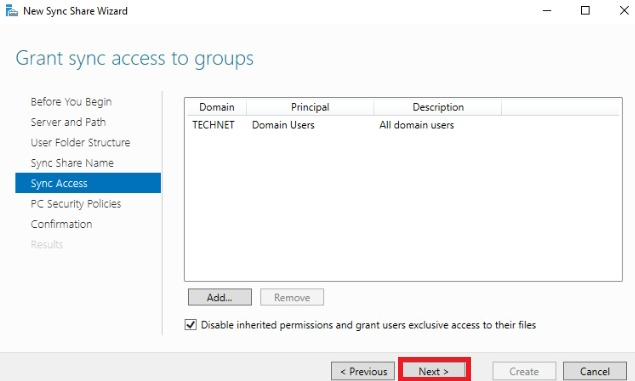Click the Remove button
The height and width of the screenshot is (381, 635).
292,297
